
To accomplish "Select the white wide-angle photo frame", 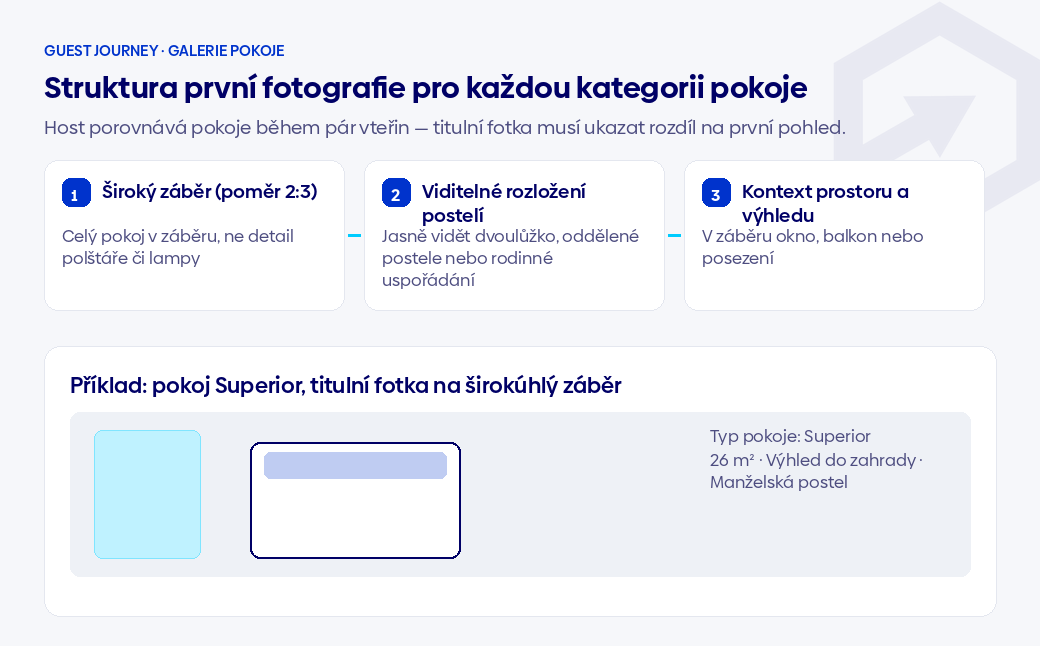I will [x=356, y=500].
